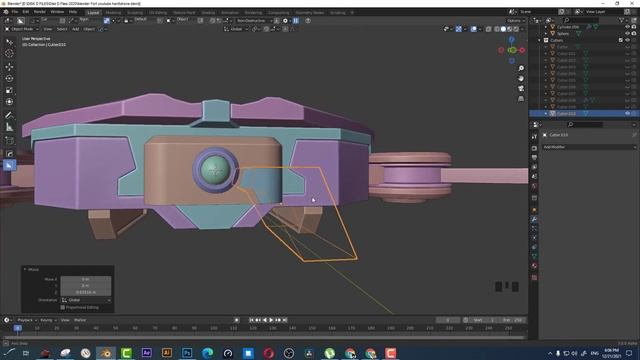Collapse the Cutters collection in outliner
This screenshot has height=360, width=640.
pos(540,40)
